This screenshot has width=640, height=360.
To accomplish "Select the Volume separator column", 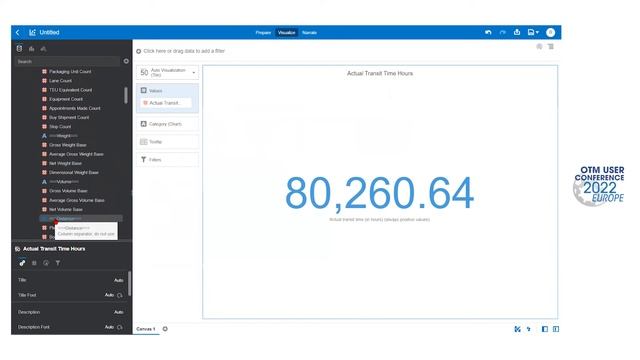I will click(x=64, y=182).
